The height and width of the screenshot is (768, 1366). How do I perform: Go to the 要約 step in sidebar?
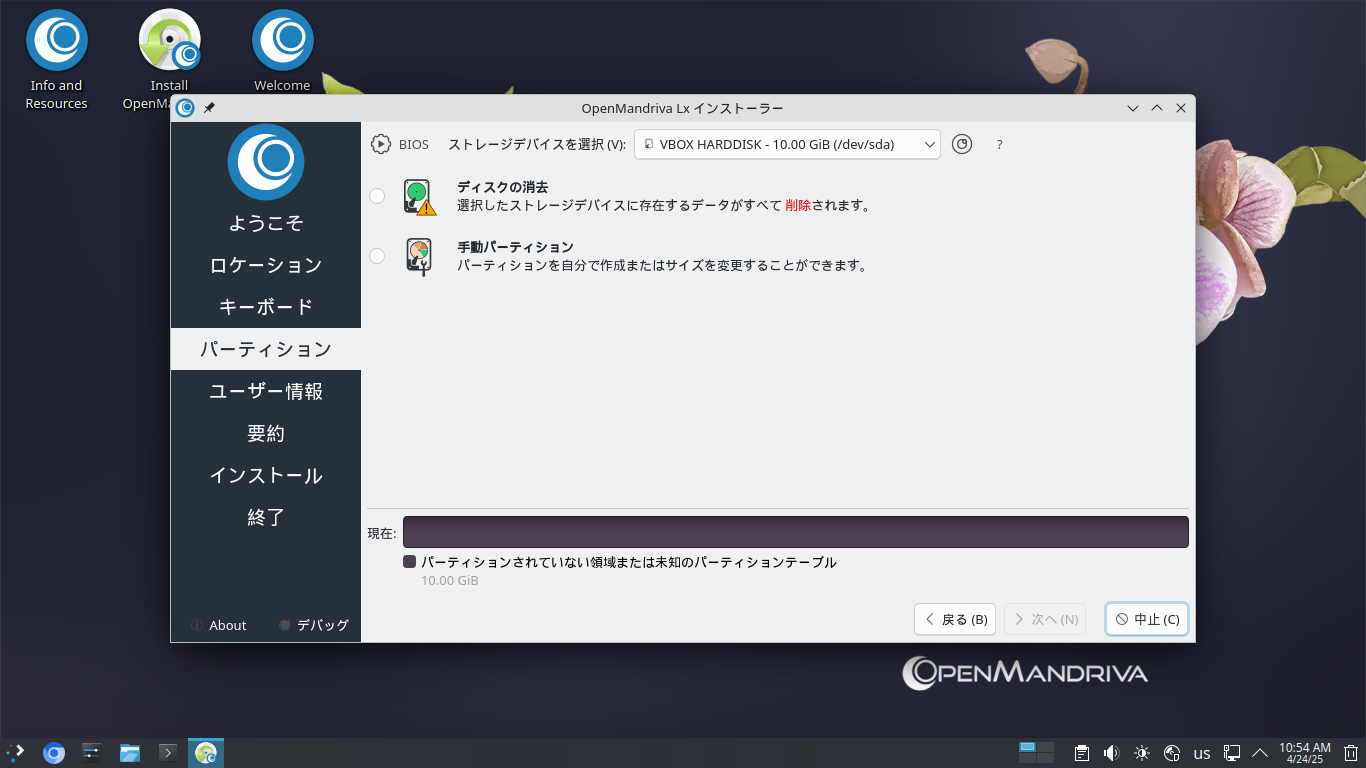coord(266,433)
